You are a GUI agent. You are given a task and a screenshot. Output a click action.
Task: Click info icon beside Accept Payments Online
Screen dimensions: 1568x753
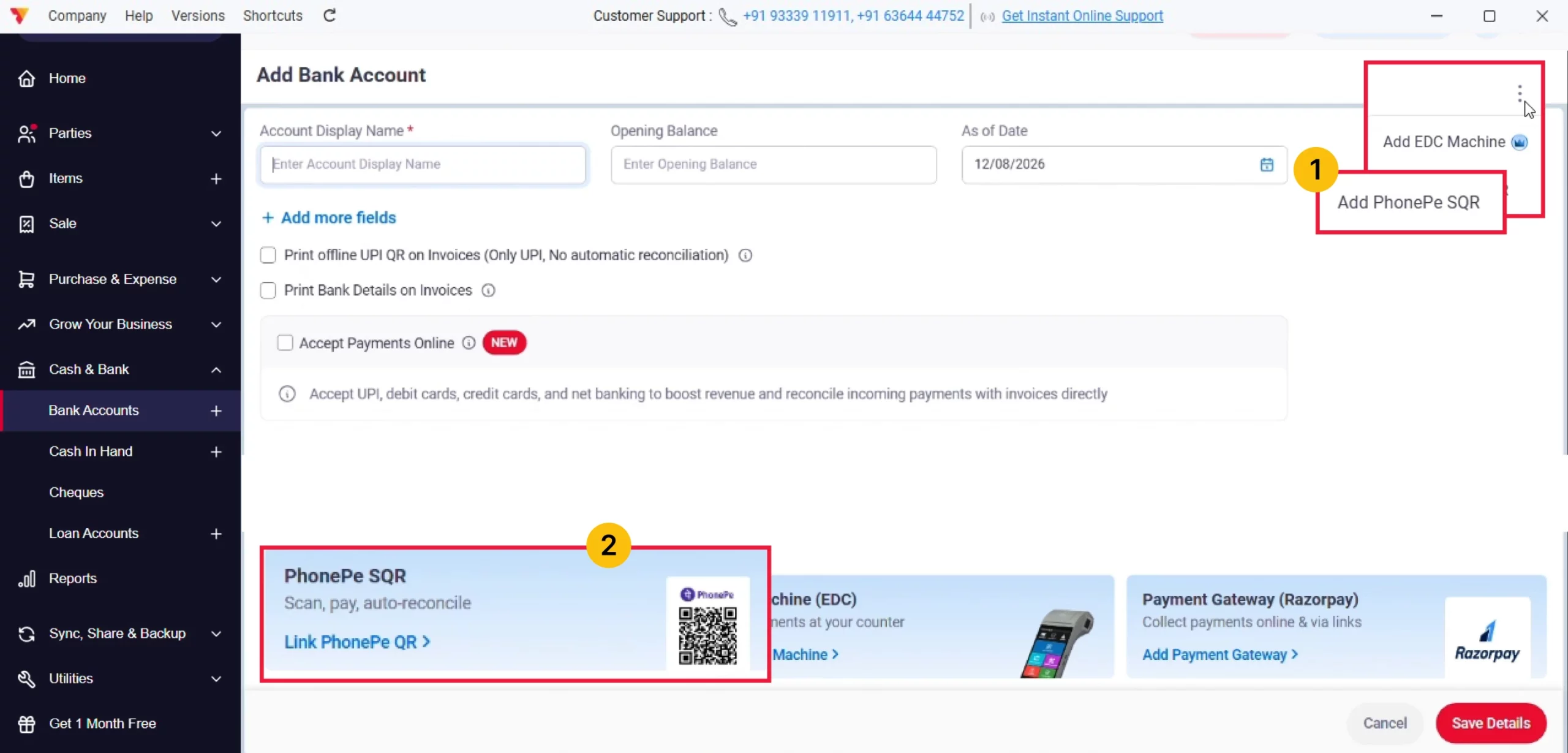pos(469,343)
